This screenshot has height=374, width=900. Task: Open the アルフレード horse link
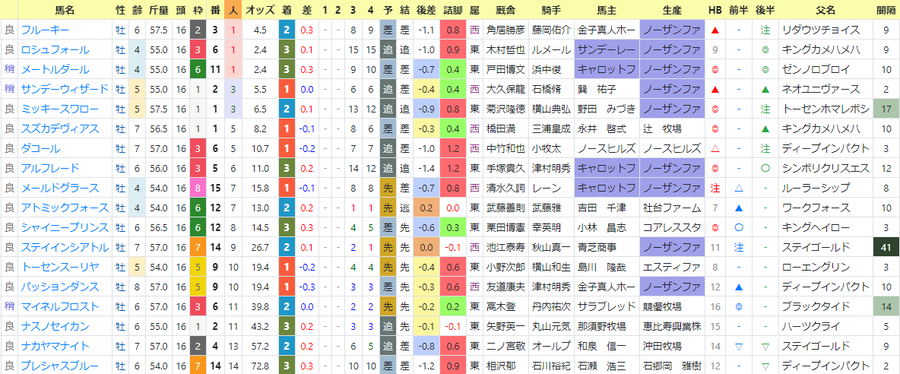(50, 168)
